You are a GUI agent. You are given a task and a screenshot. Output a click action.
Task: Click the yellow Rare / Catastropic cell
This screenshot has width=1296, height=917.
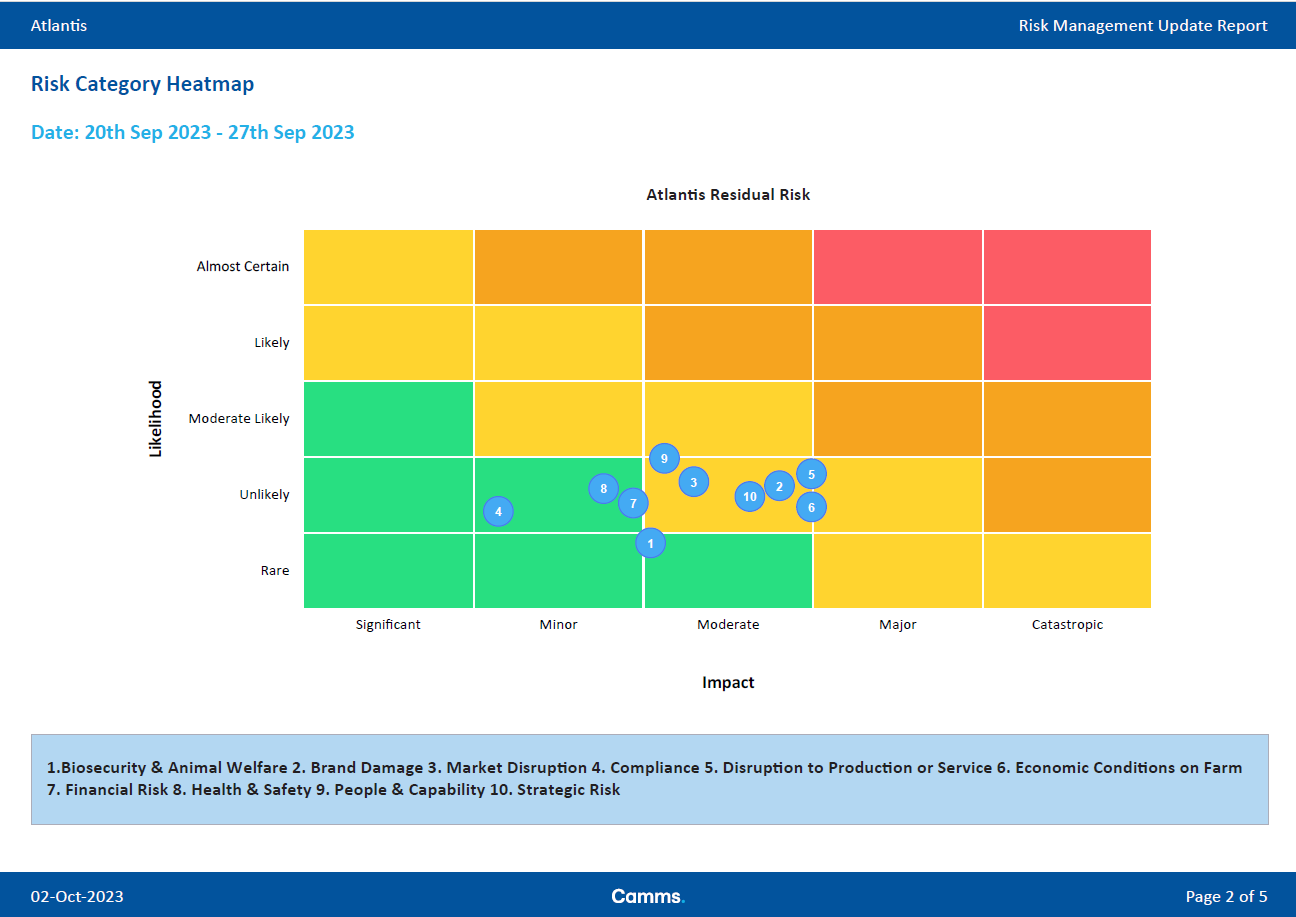(1067, 571)
